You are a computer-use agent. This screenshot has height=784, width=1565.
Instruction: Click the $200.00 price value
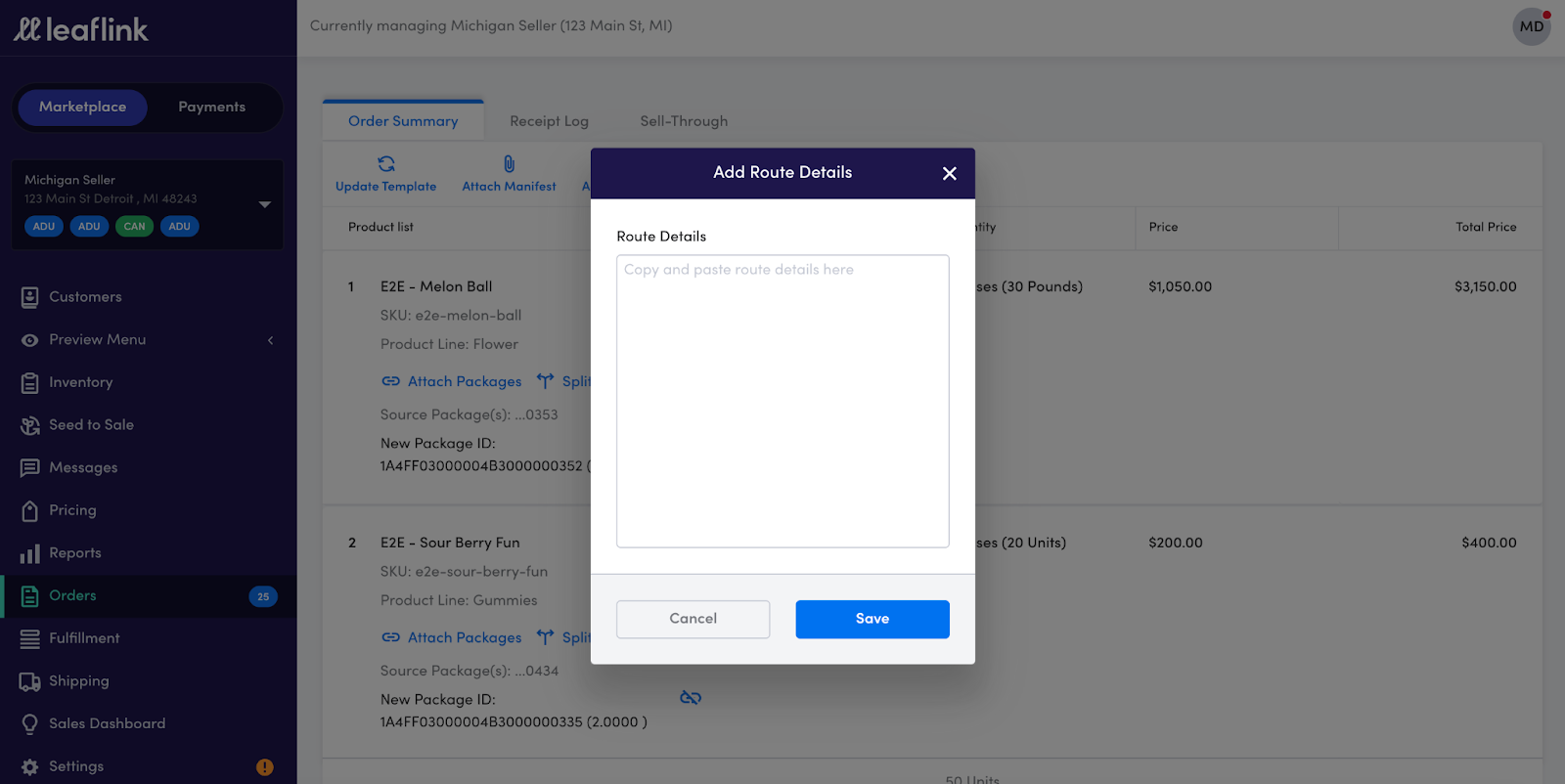1176,543
